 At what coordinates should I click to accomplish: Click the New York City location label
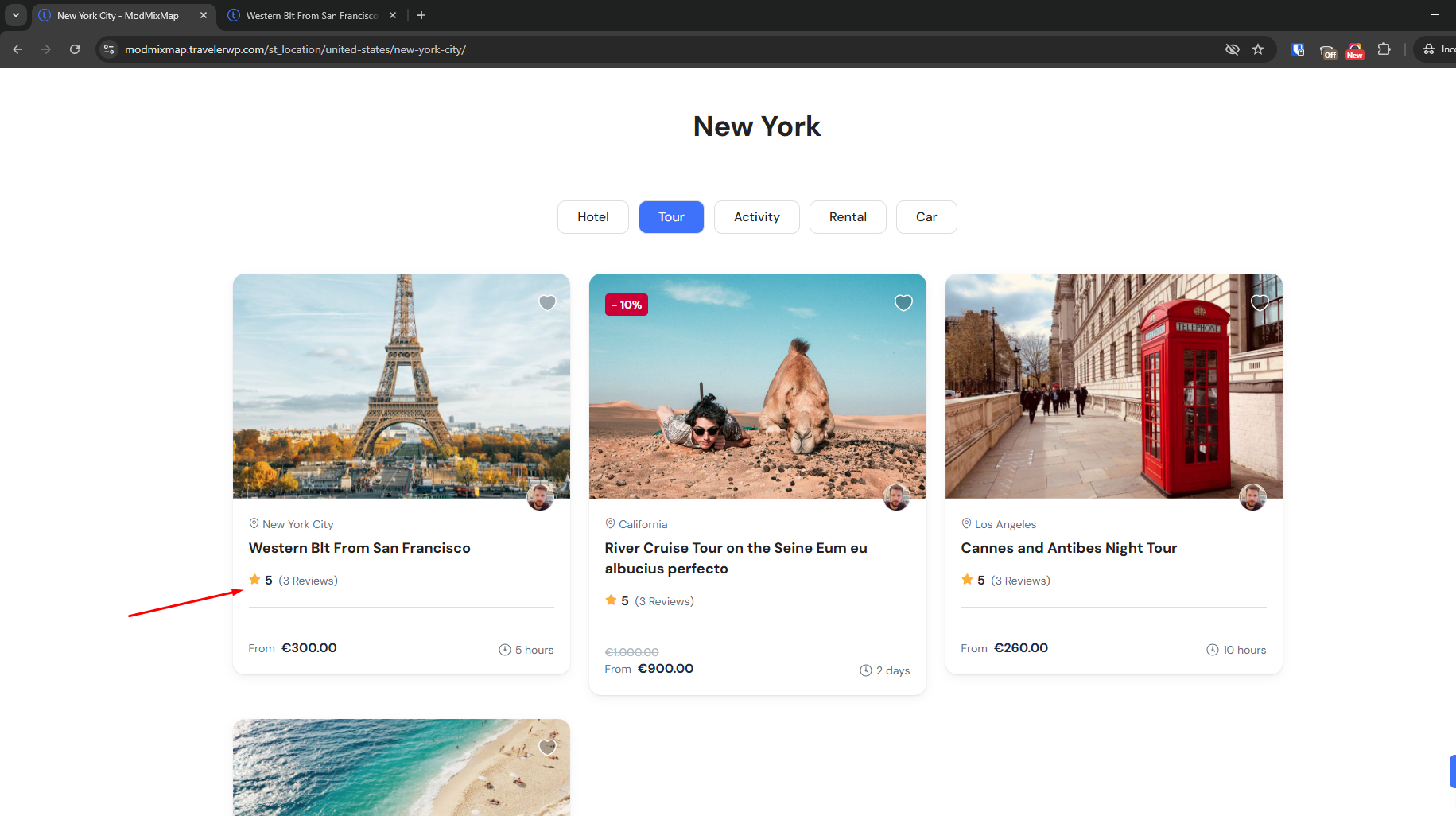298,524
